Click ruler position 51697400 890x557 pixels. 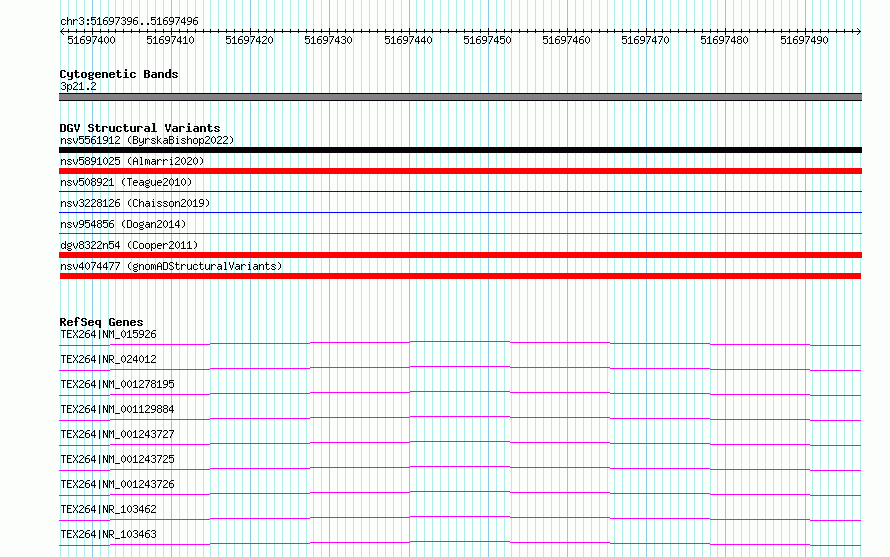point(91,40)
